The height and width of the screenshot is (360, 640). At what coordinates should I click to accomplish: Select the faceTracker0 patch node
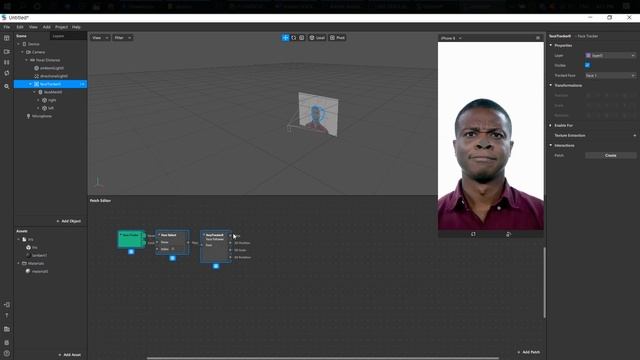coord(216,246)
